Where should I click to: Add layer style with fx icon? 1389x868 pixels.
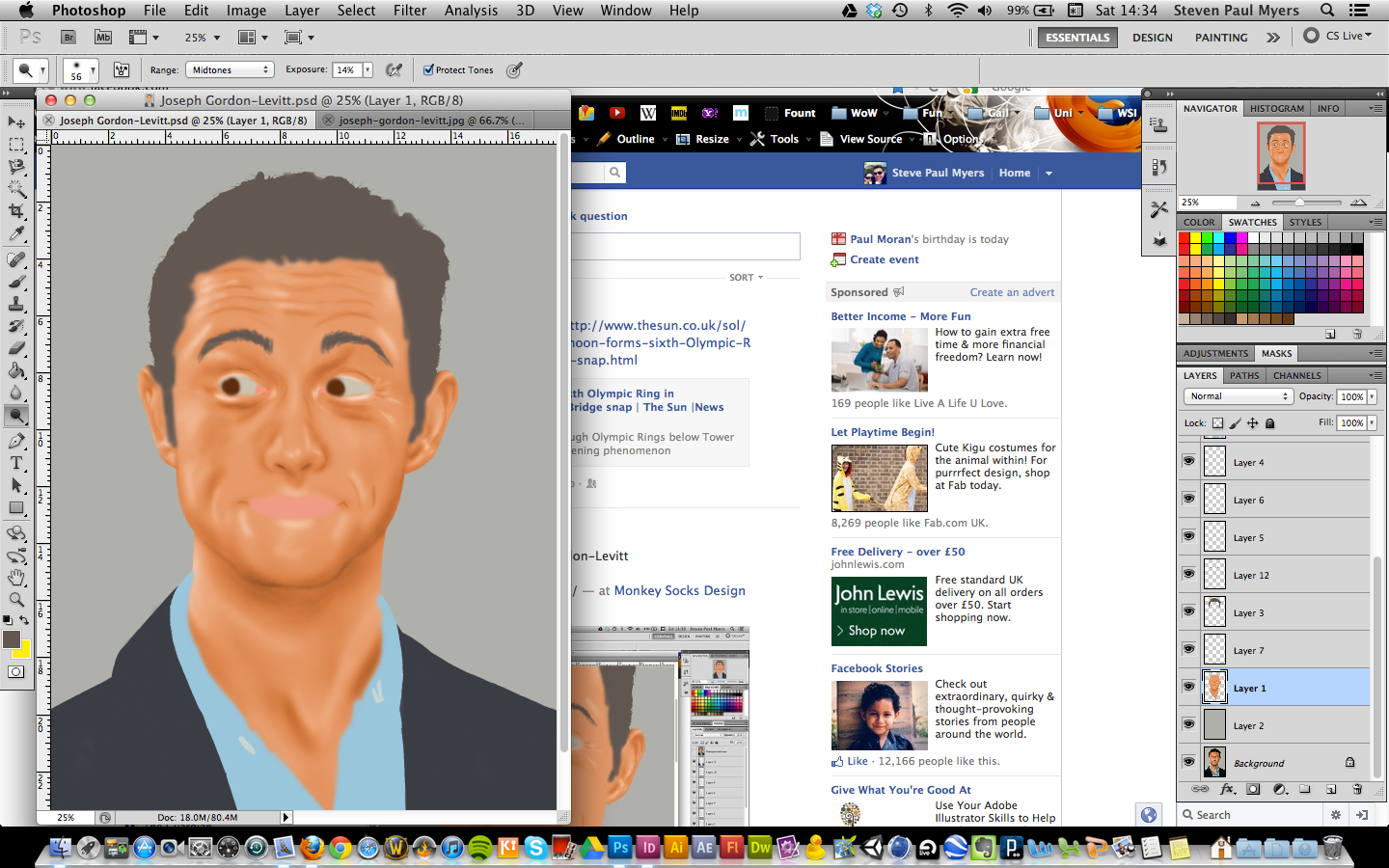click(1227, 789)
